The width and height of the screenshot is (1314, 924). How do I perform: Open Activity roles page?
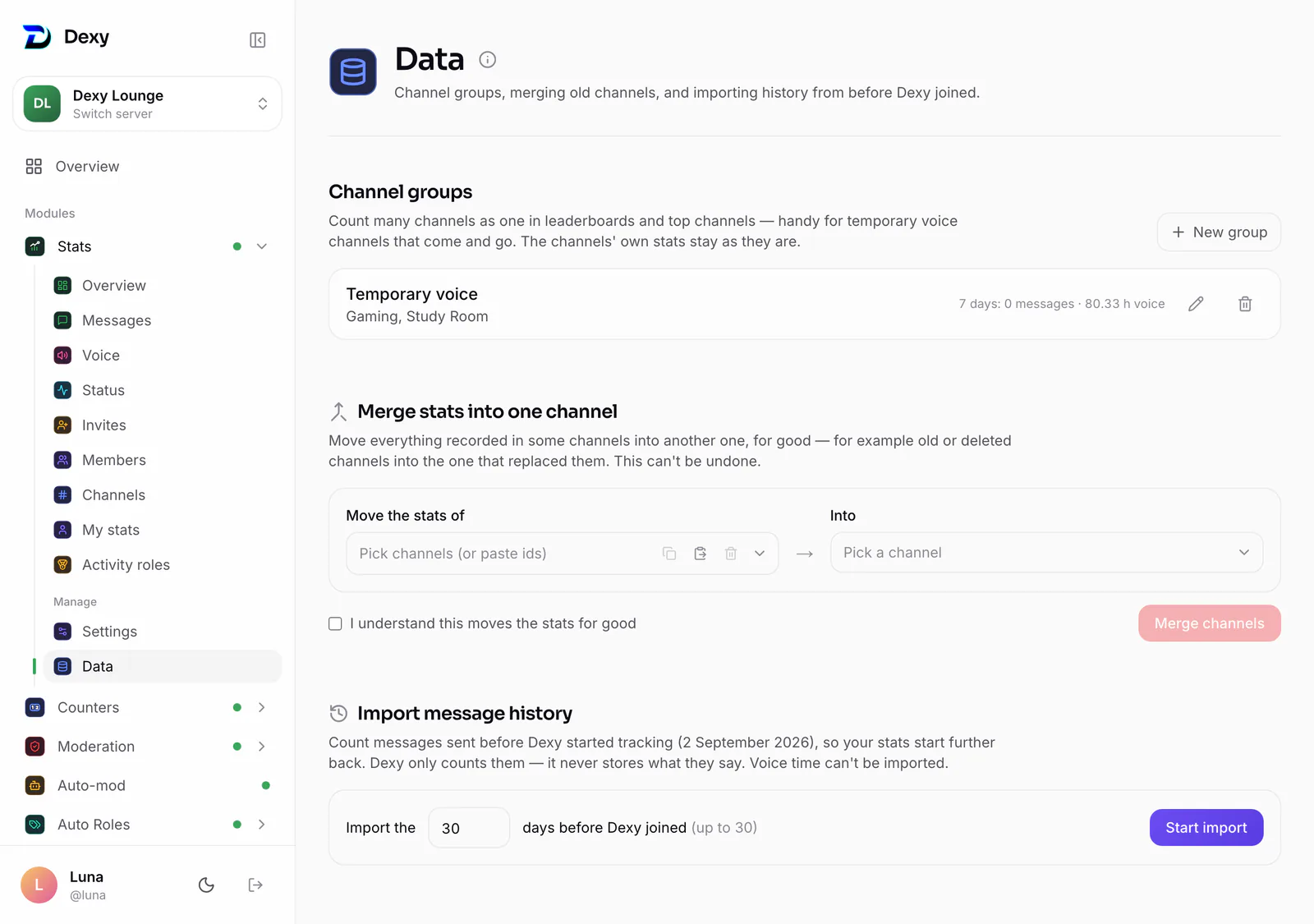[163, 565]
